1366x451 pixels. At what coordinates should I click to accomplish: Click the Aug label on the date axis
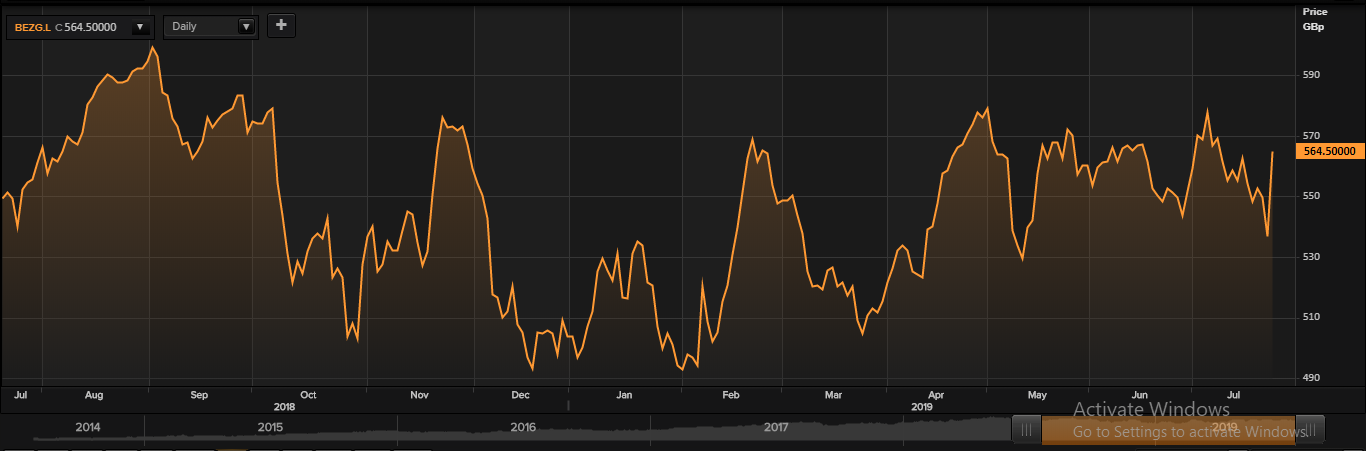(x=95, y=395)
